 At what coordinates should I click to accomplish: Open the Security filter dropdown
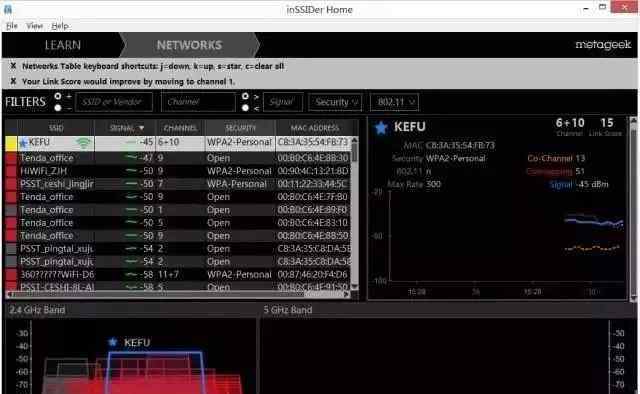point(336,102)
